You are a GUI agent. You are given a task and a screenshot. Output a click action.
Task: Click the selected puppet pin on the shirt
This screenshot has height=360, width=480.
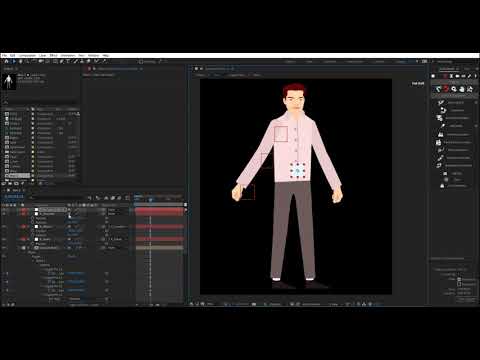(298, 171)
